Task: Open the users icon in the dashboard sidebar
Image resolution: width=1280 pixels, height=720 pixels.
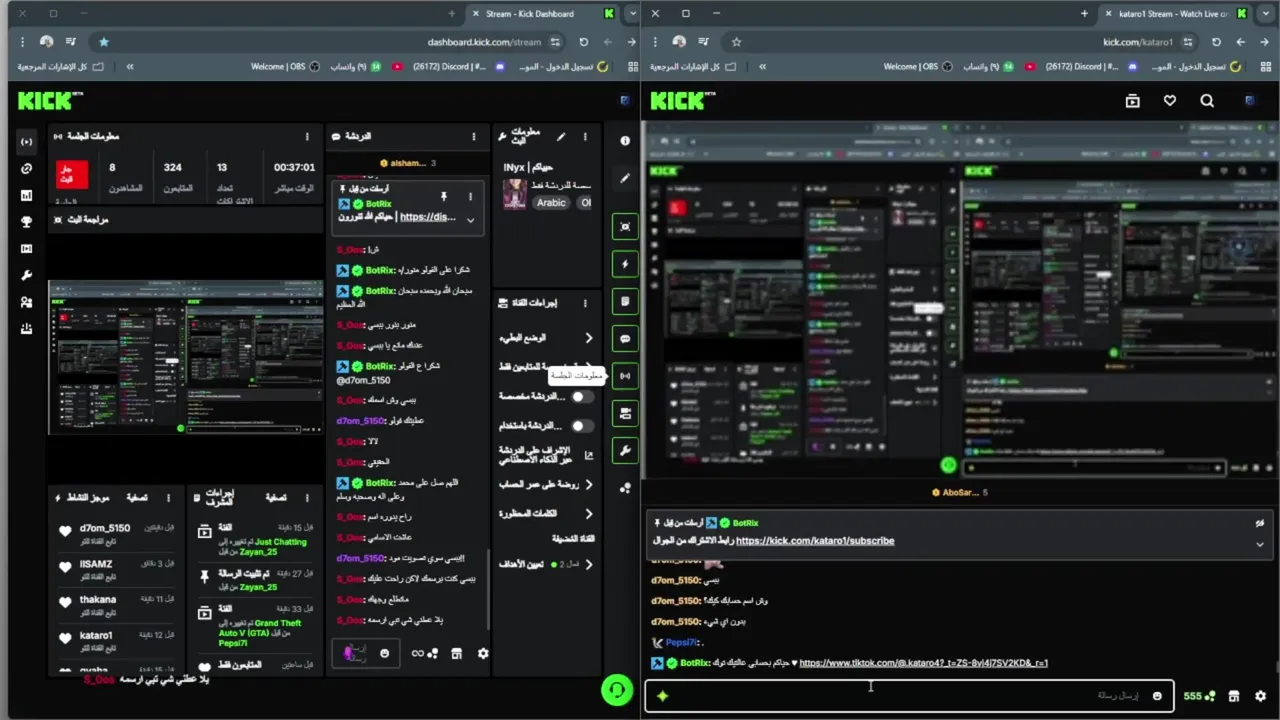Action: tap(26, 302)
